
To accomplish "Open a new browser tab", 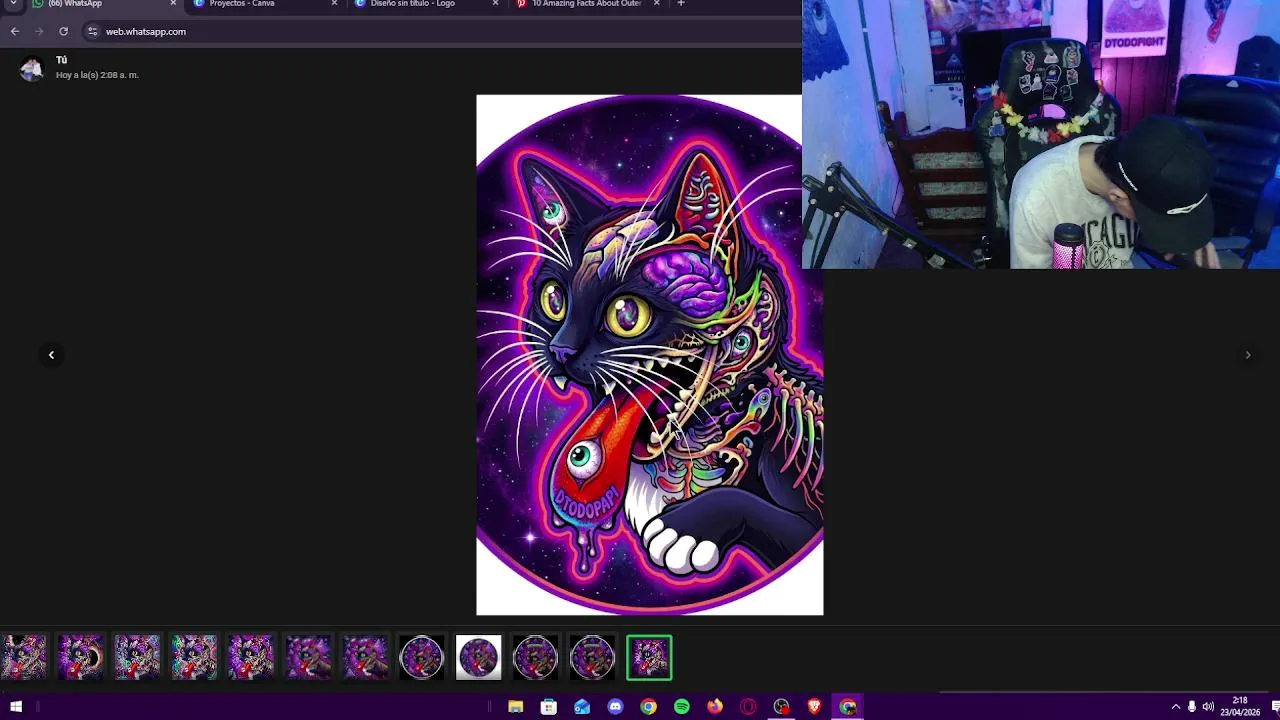I will pos(681,4).
